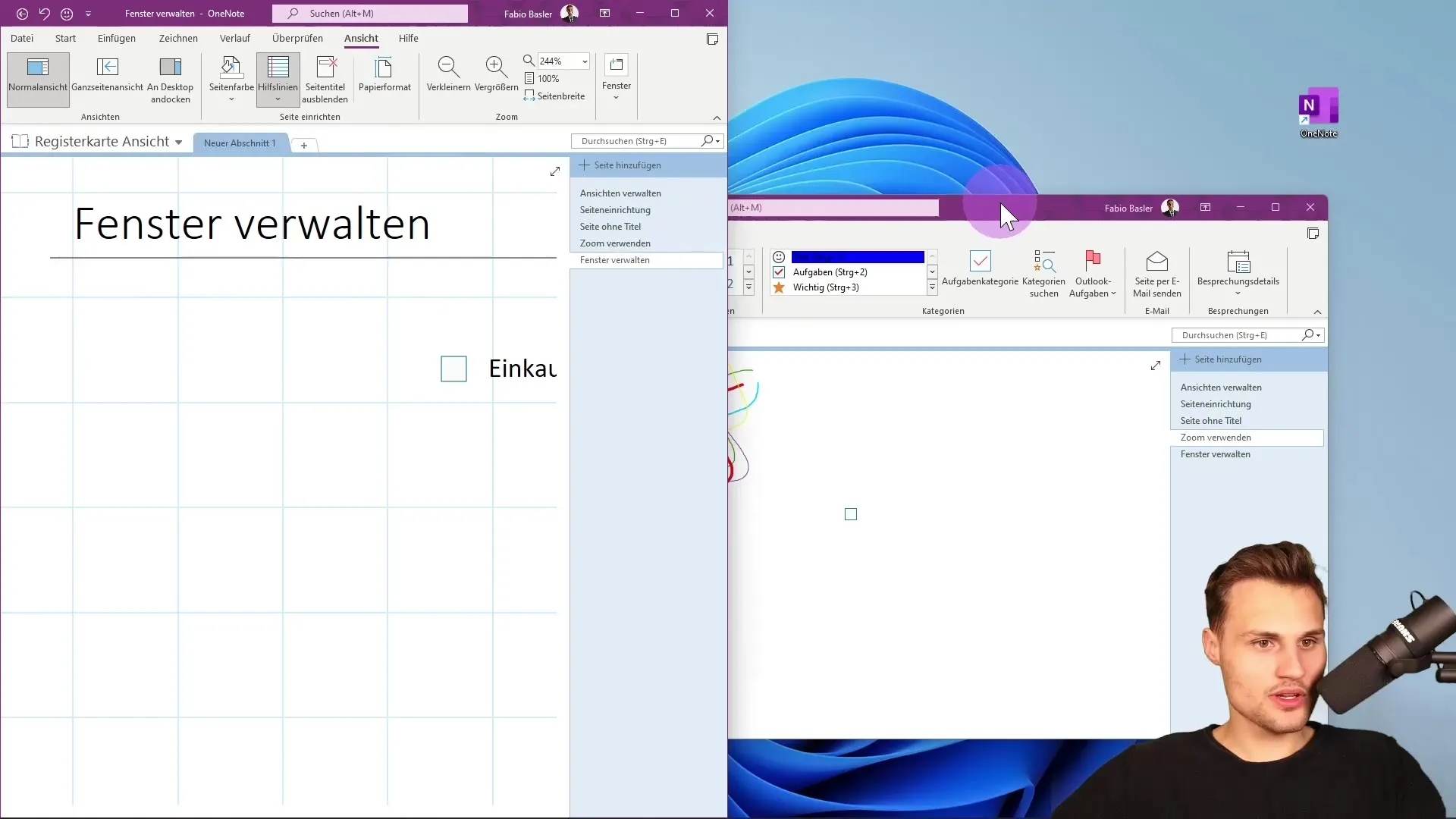Screen dimensions: 1456x819
Task: Open the Hilfe tab
Action: point(408,38)
